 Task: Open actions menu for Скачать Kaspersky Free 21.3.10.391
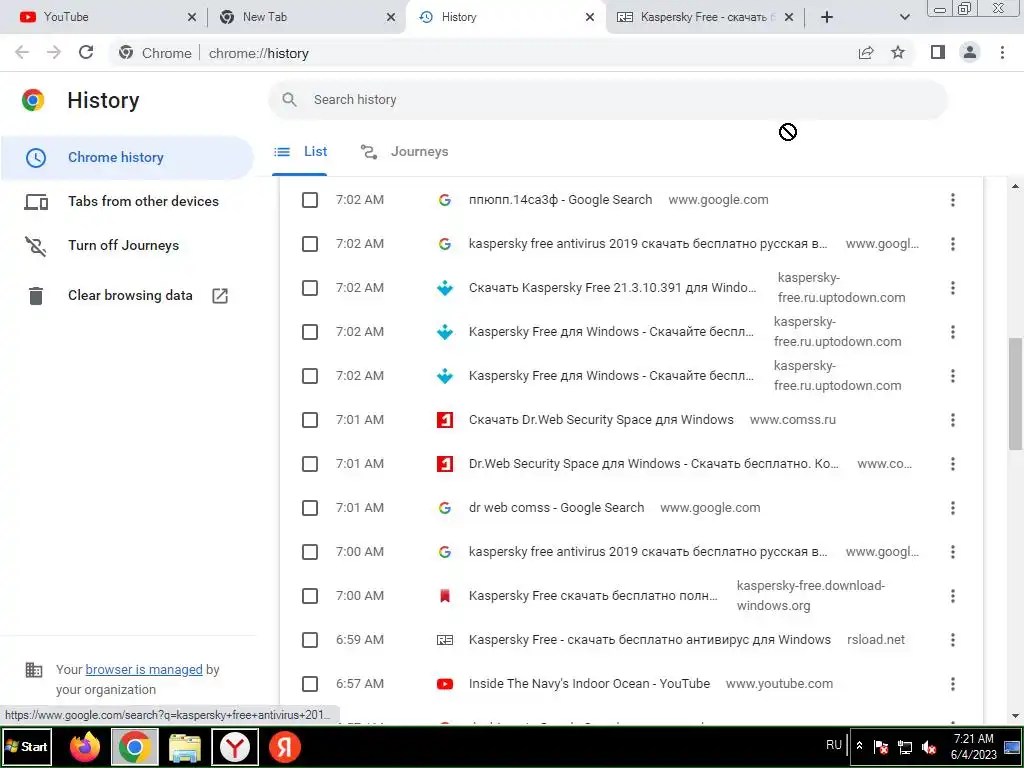point(953,288)
